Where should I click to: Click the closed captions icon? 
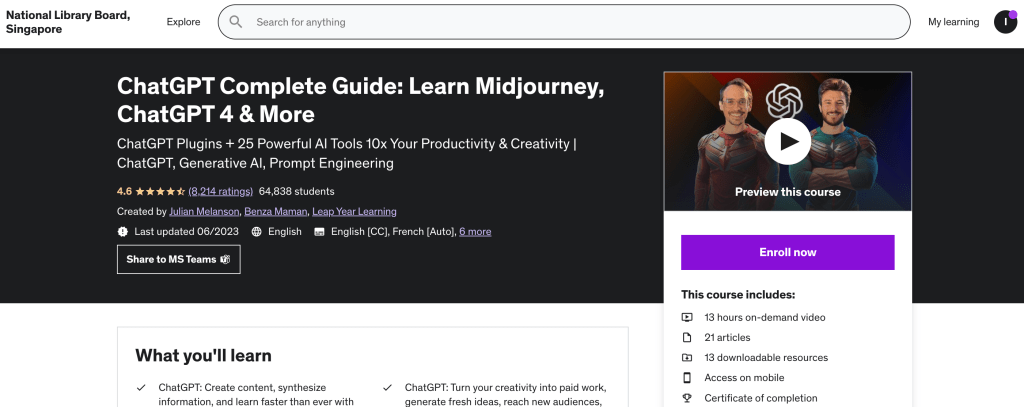pyautogui.click(x=319, y=231)
